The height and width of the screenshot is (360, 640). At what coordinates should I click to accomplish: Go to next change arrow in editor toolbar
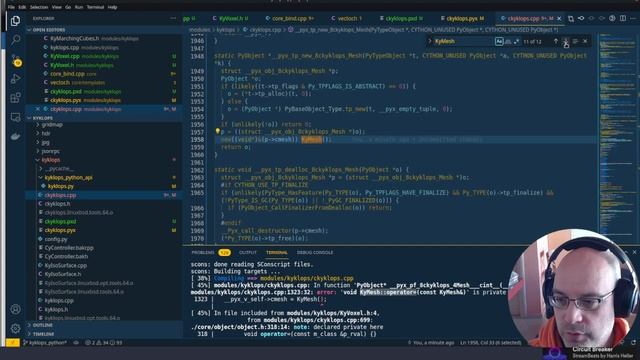(602, 18)
